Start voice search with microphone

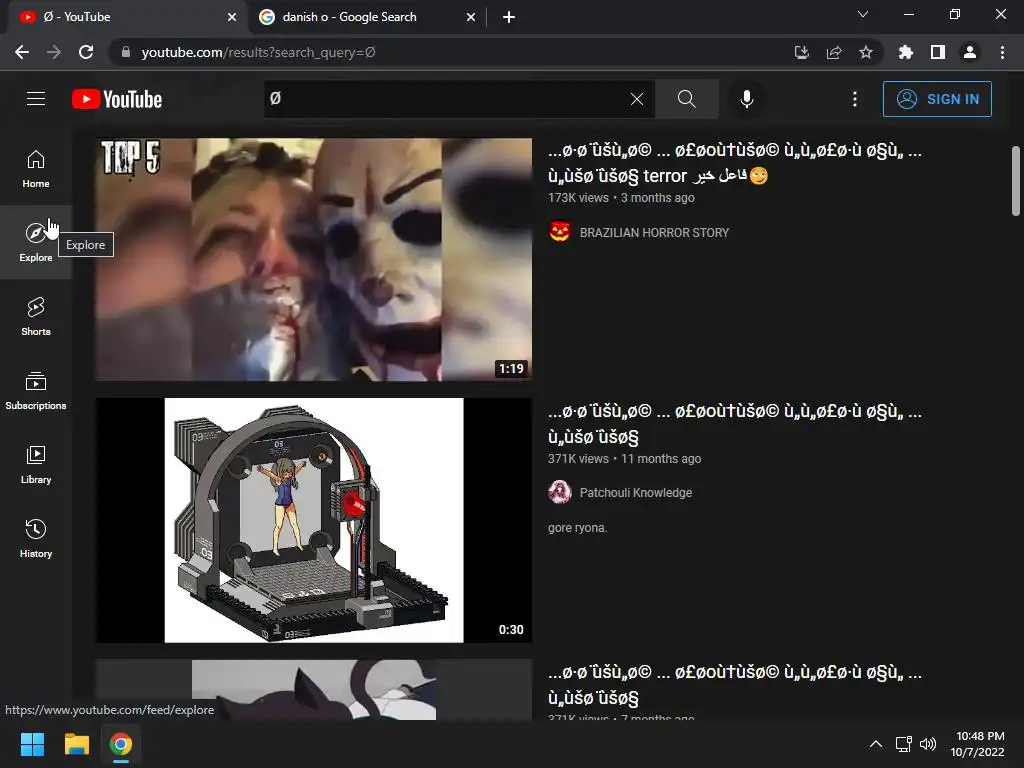(746, 99)
